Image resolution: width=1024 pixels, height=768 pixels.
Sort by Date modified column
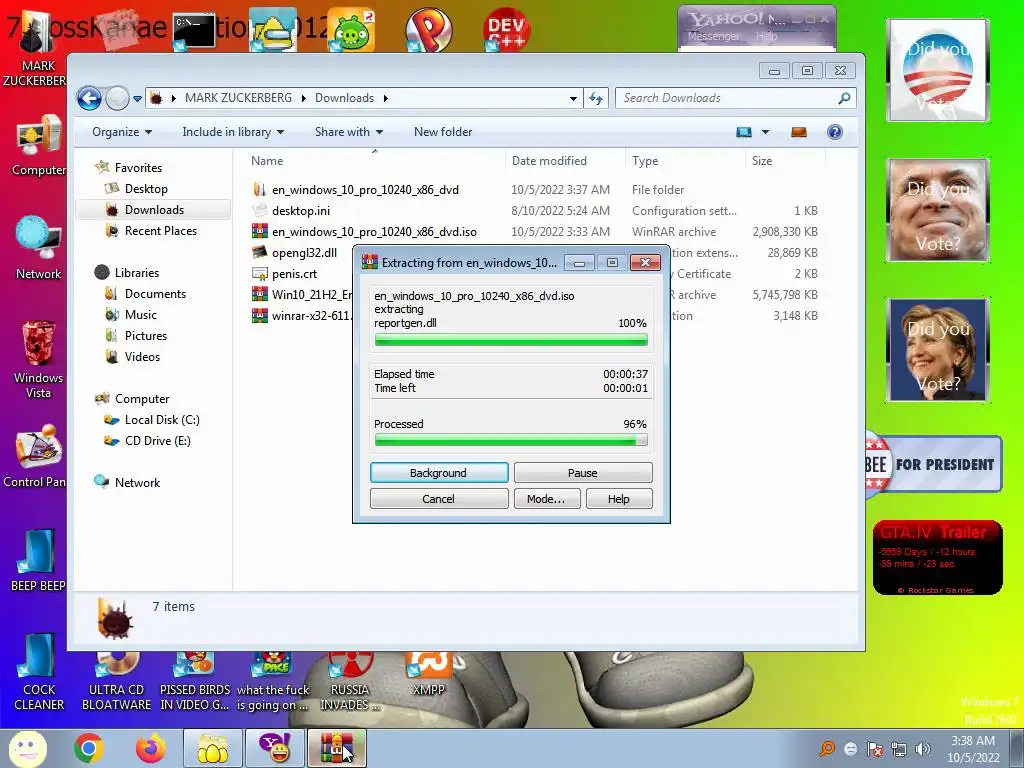click(x=565, y=161)
